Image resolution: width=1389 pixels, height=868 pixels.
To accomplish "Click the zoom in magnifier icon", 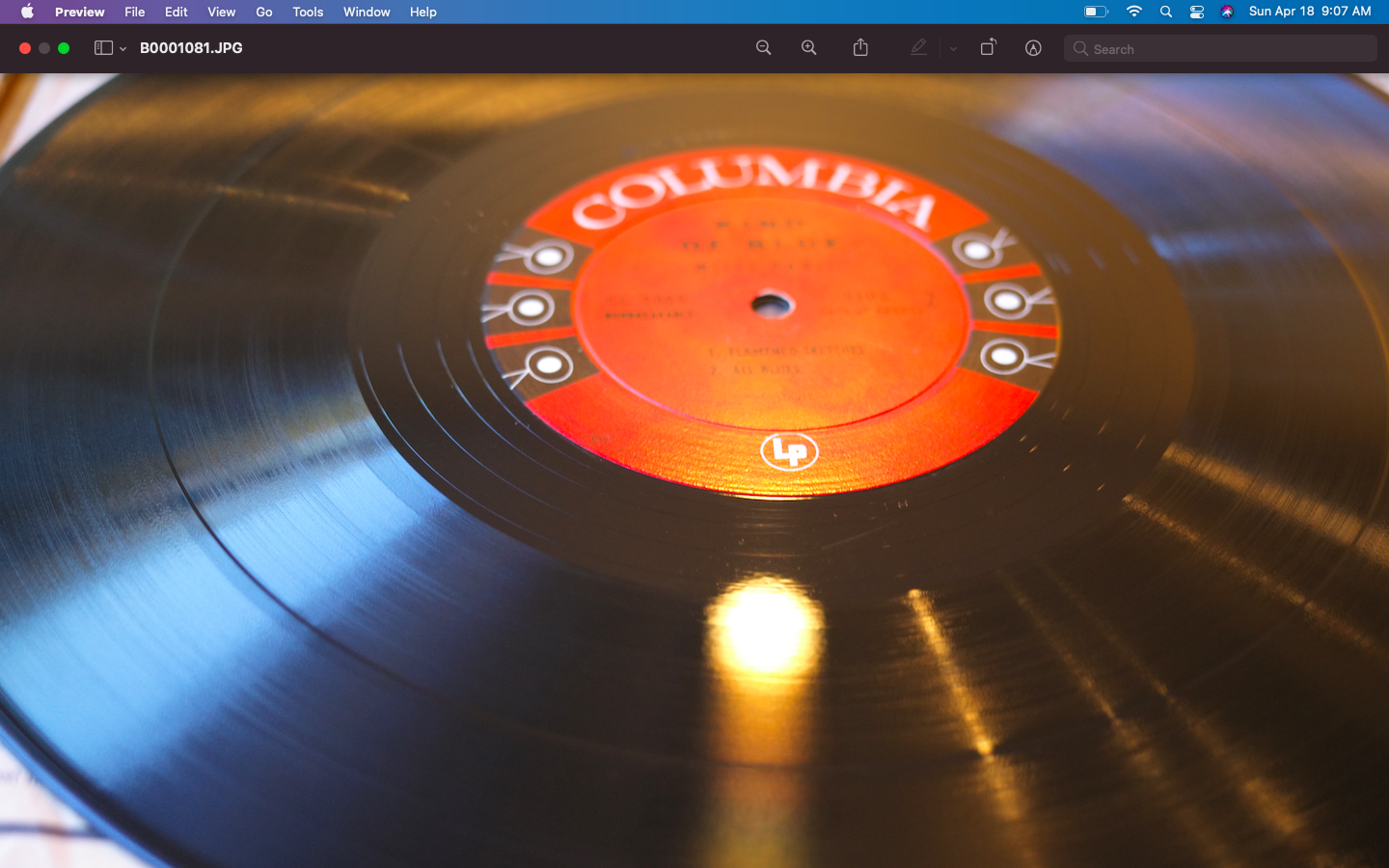I will coord(808,48).
